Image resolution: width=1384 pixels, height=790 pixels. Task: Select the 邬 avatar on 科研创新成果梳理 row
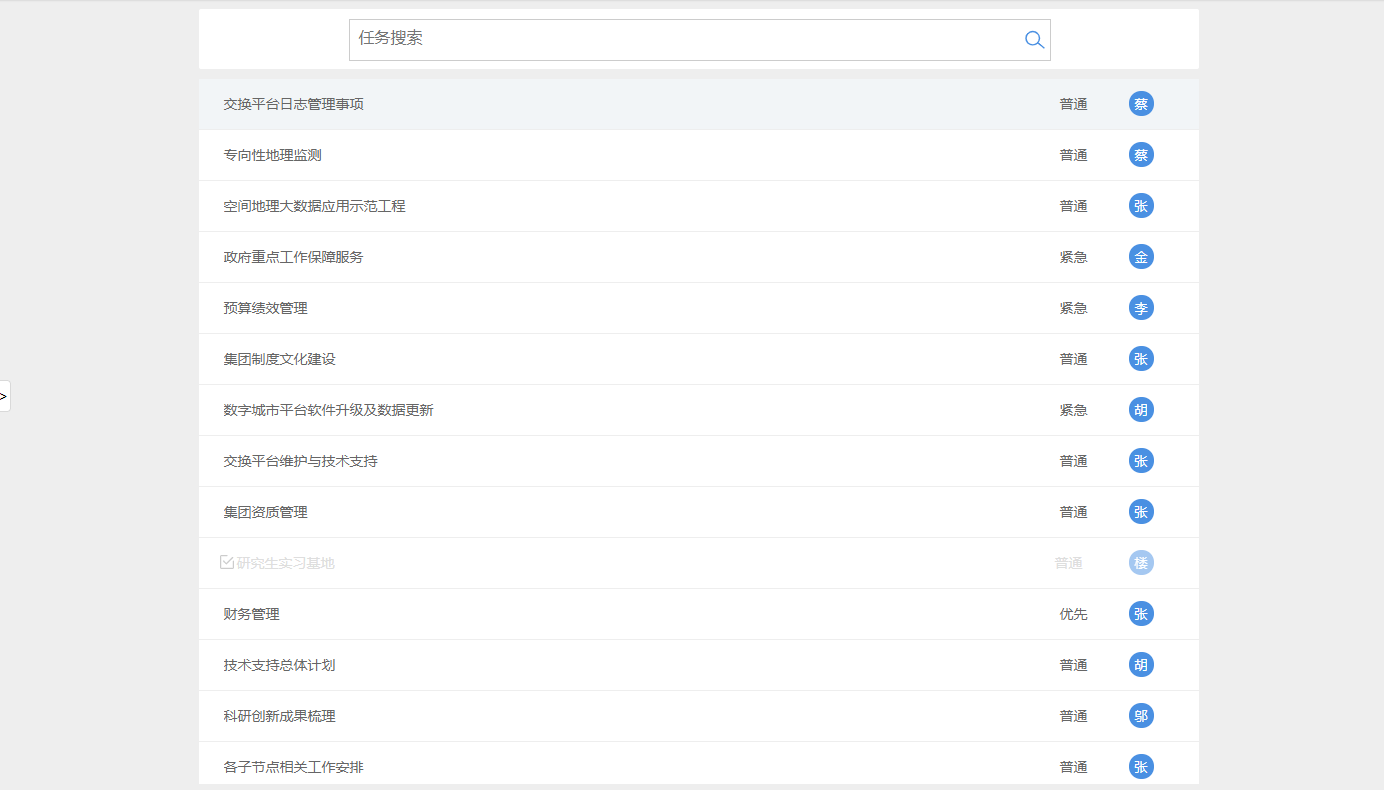coord(1141,716)
